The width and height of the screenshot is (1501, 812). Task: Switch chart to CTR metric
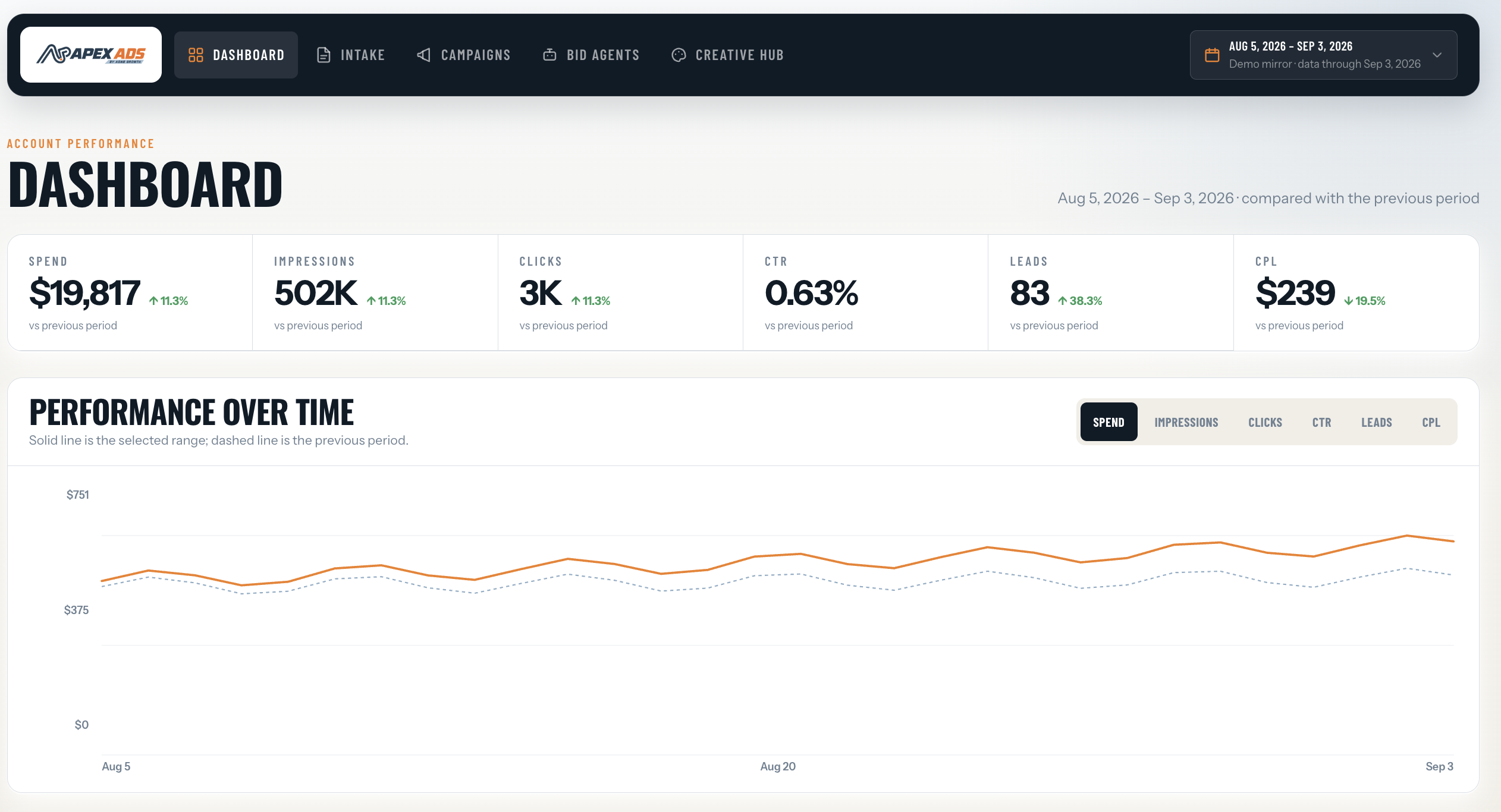pyautogui.click(x=1322, y=422)
